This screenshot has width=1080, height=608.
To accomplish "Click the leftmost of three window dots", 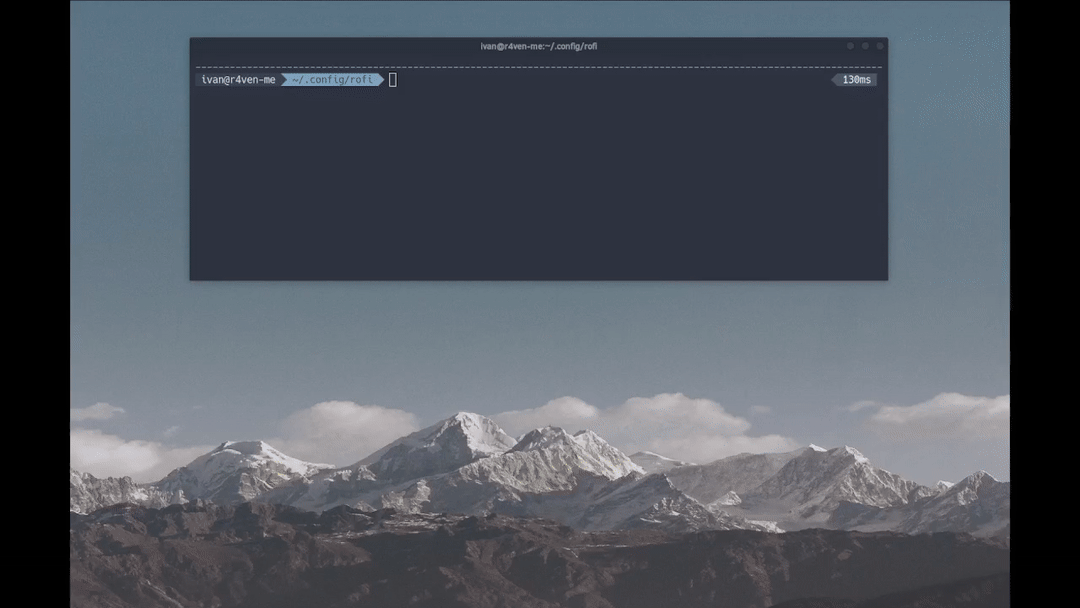I will pyautogui.click(x=850, y=46).
